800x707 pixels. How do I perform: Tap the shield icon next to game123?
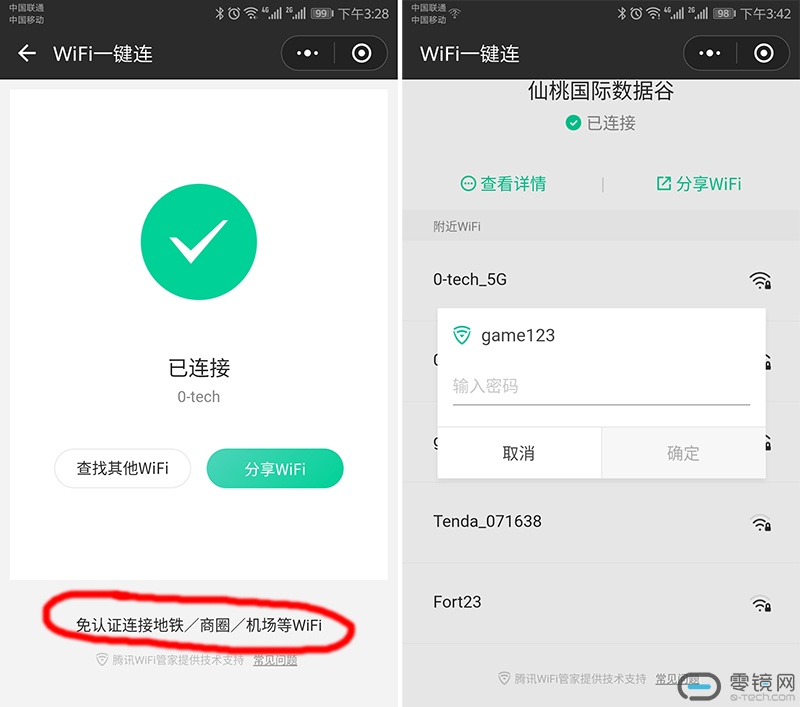[462, 335]
